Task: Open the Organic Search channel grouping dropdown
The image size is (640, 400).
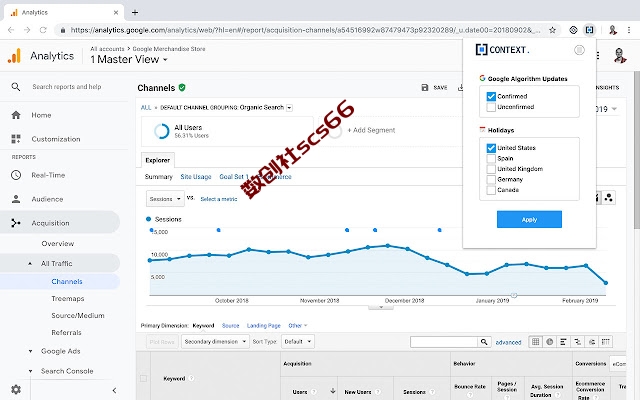Action: 289,108
